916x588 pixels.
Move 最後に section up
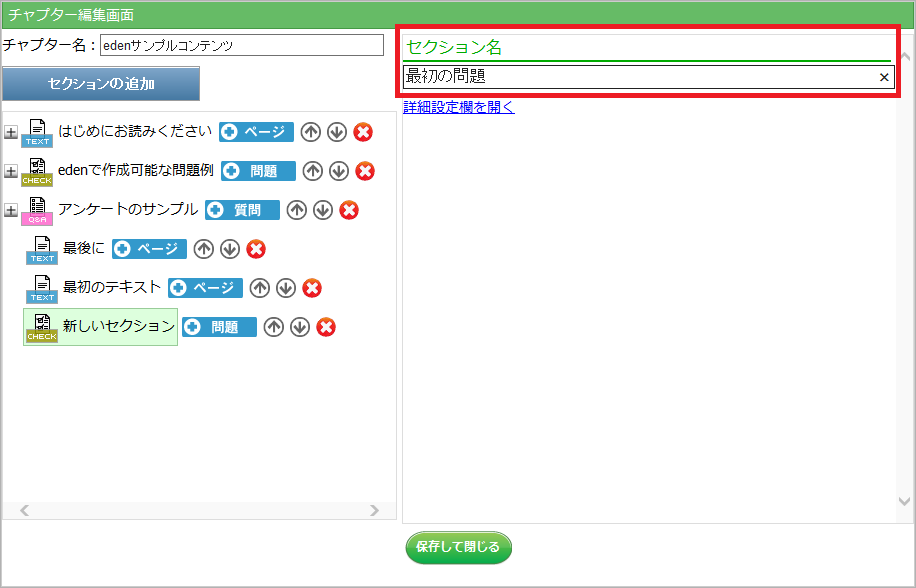(203, 249)
